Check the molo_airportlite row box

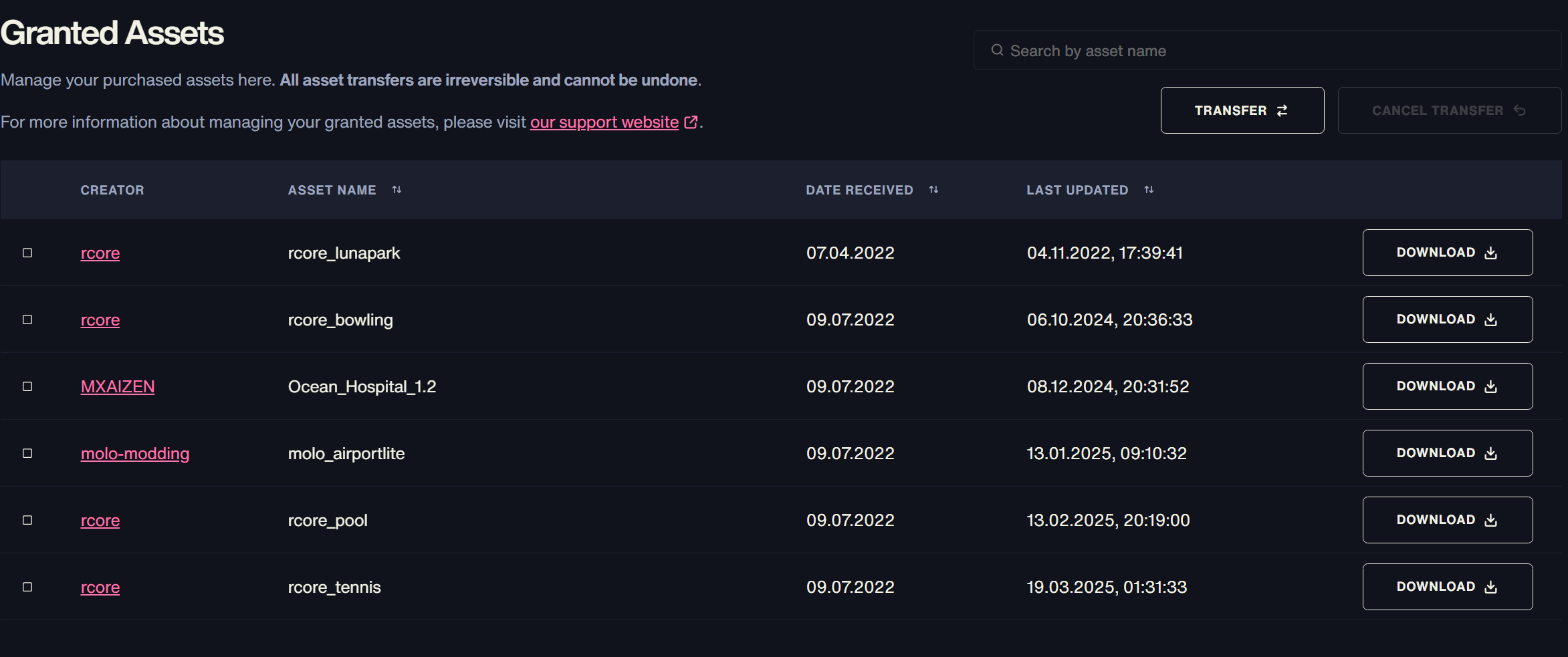click(x=27, y=453)
